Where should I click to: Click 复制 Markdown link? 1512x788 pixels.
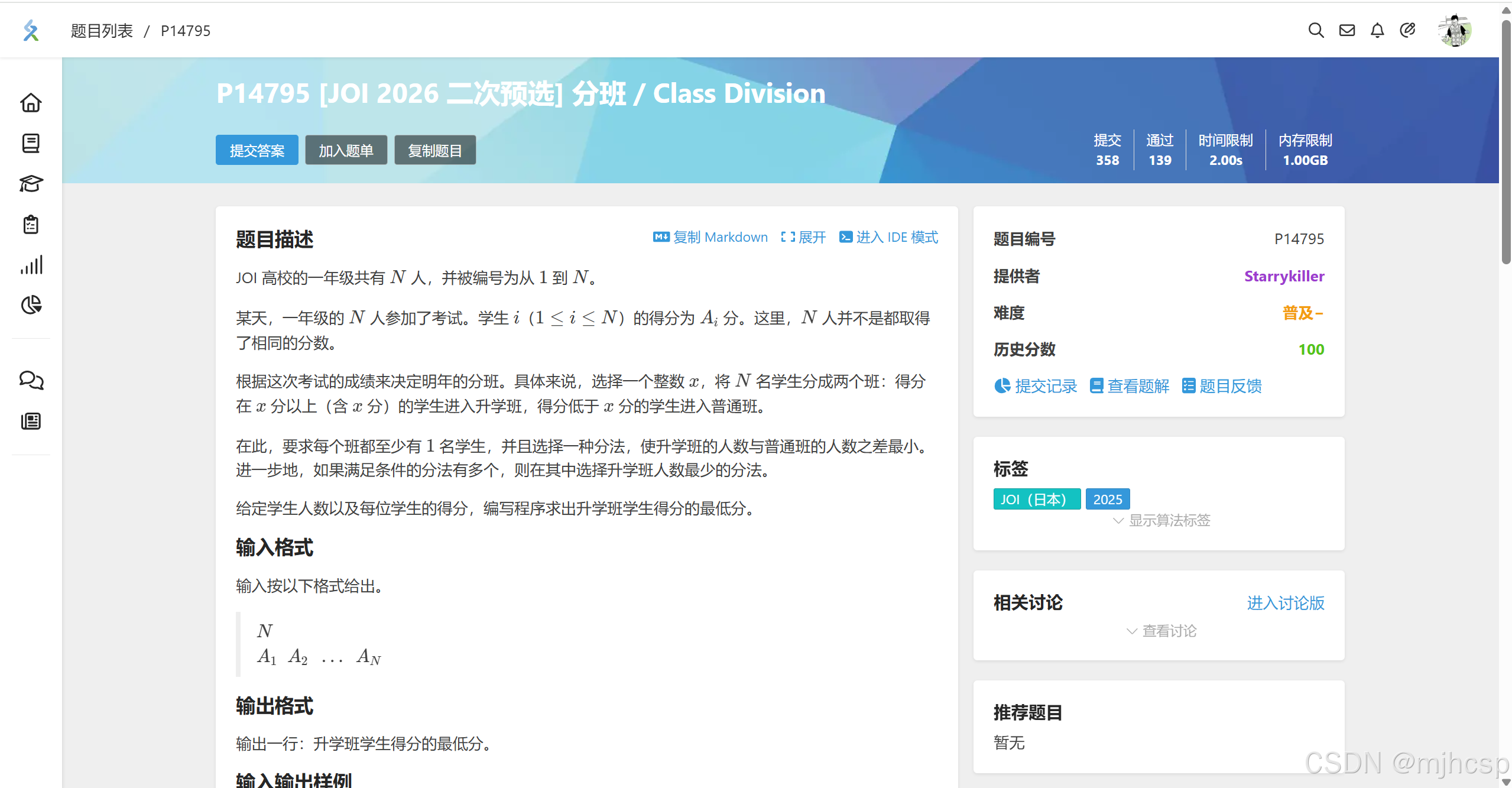tap(710, 237)
